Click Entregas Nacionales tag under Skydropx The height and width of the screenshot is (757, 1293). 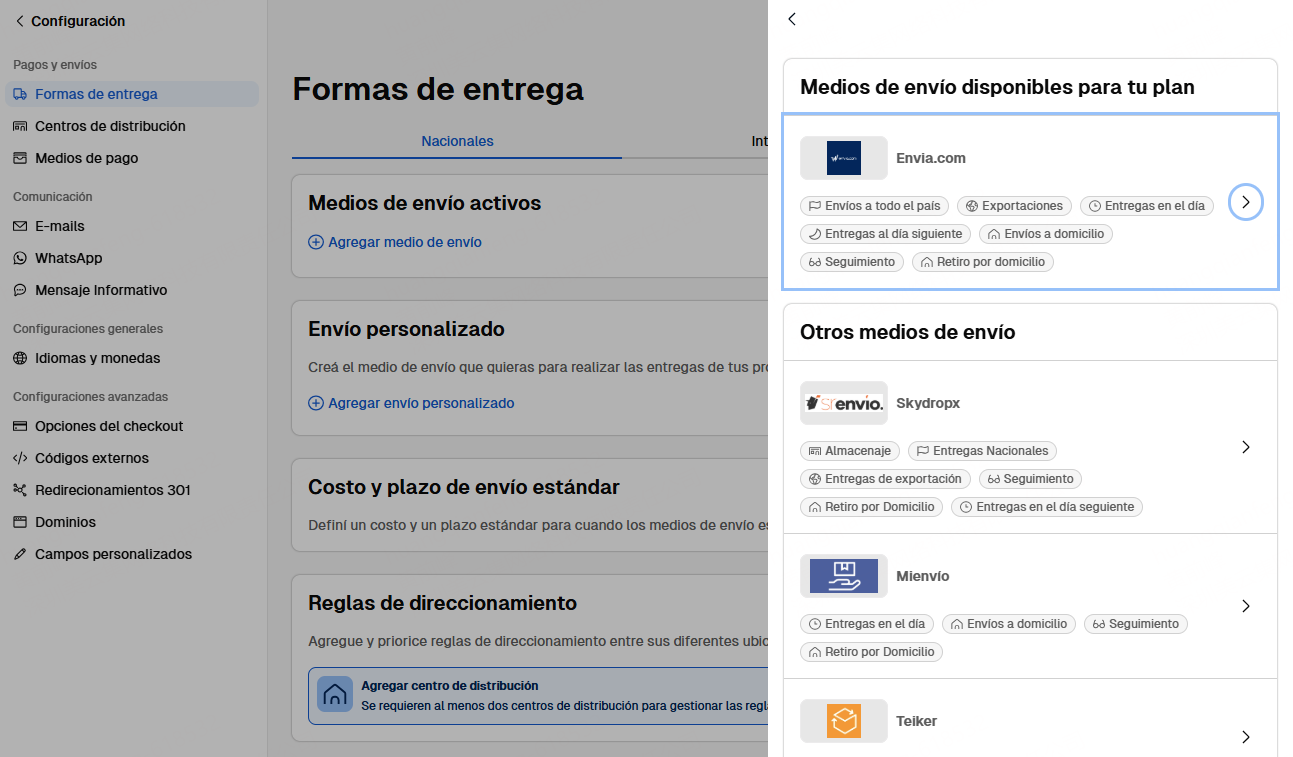(983, 451)
